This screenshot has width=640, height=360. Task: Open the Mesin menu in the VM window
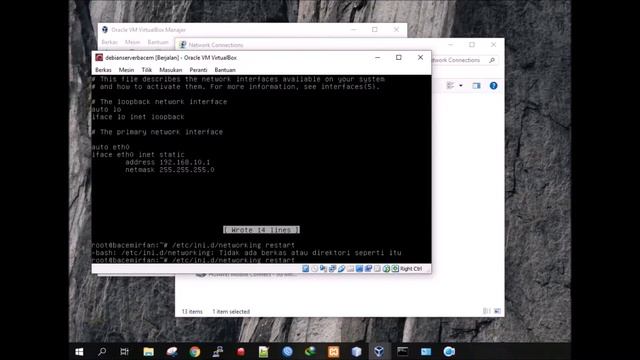[126, 70]
